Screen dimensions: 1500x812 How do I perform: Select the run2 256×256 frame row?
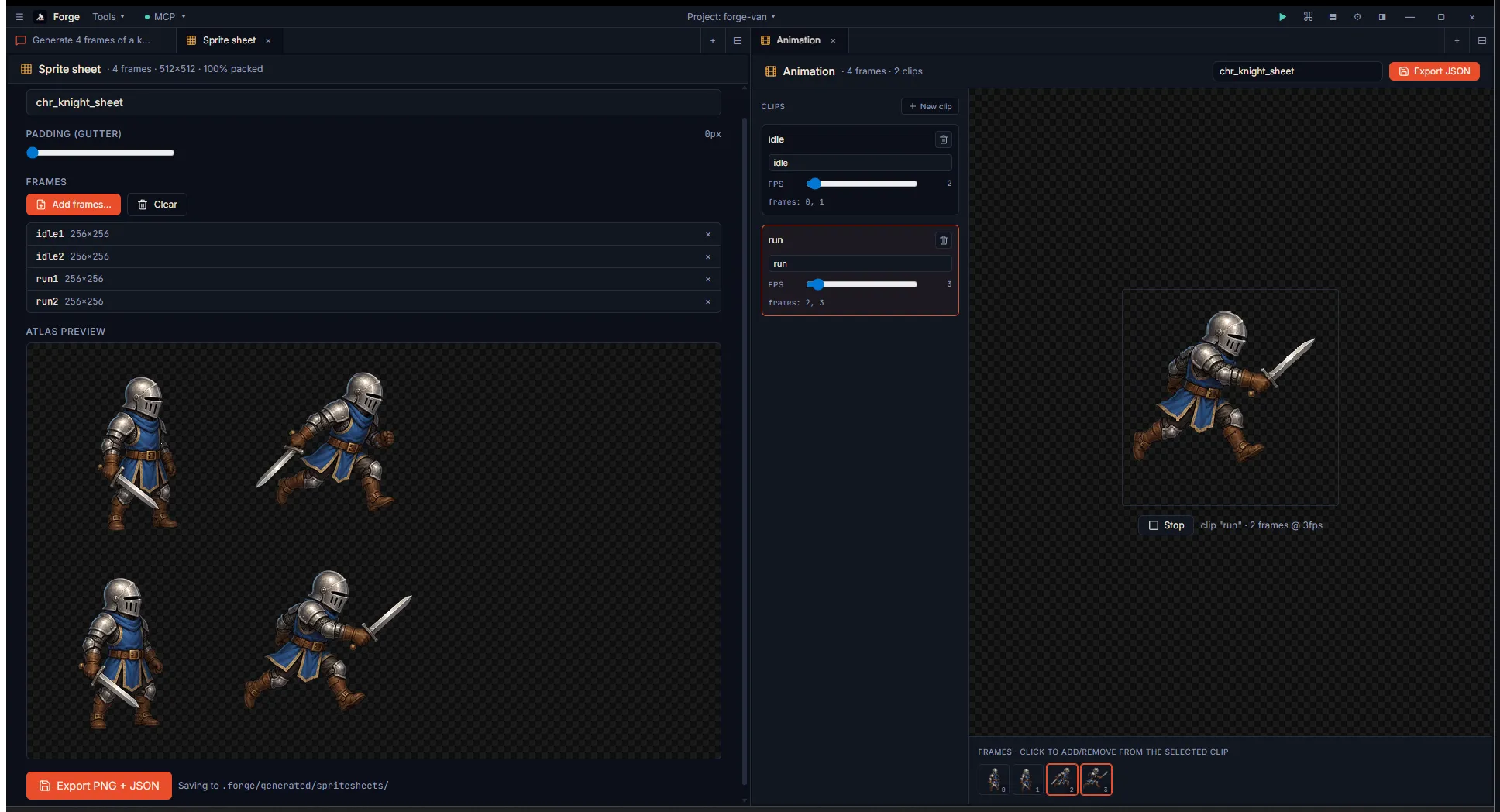[x=373, y=301]
